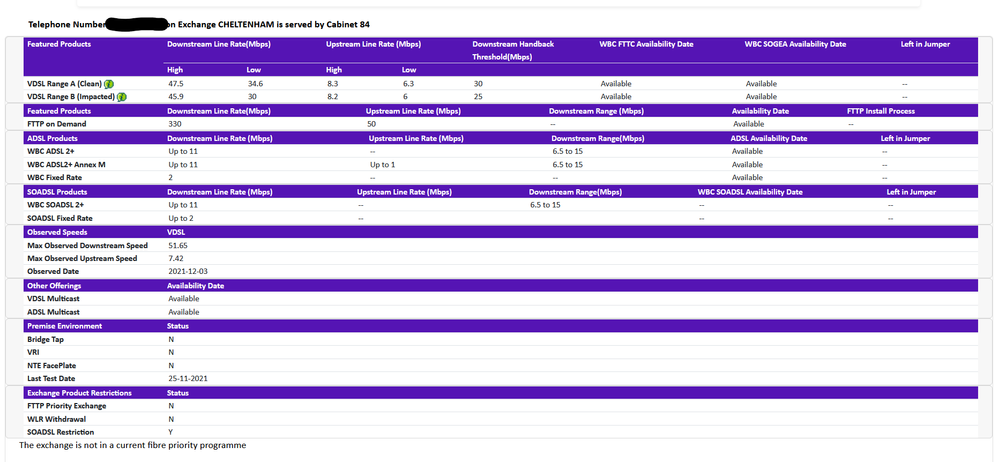This screenshot has height=462, width=999.
Task: Click the FTTP on Demand row label
Action: [x=57, y=124]
